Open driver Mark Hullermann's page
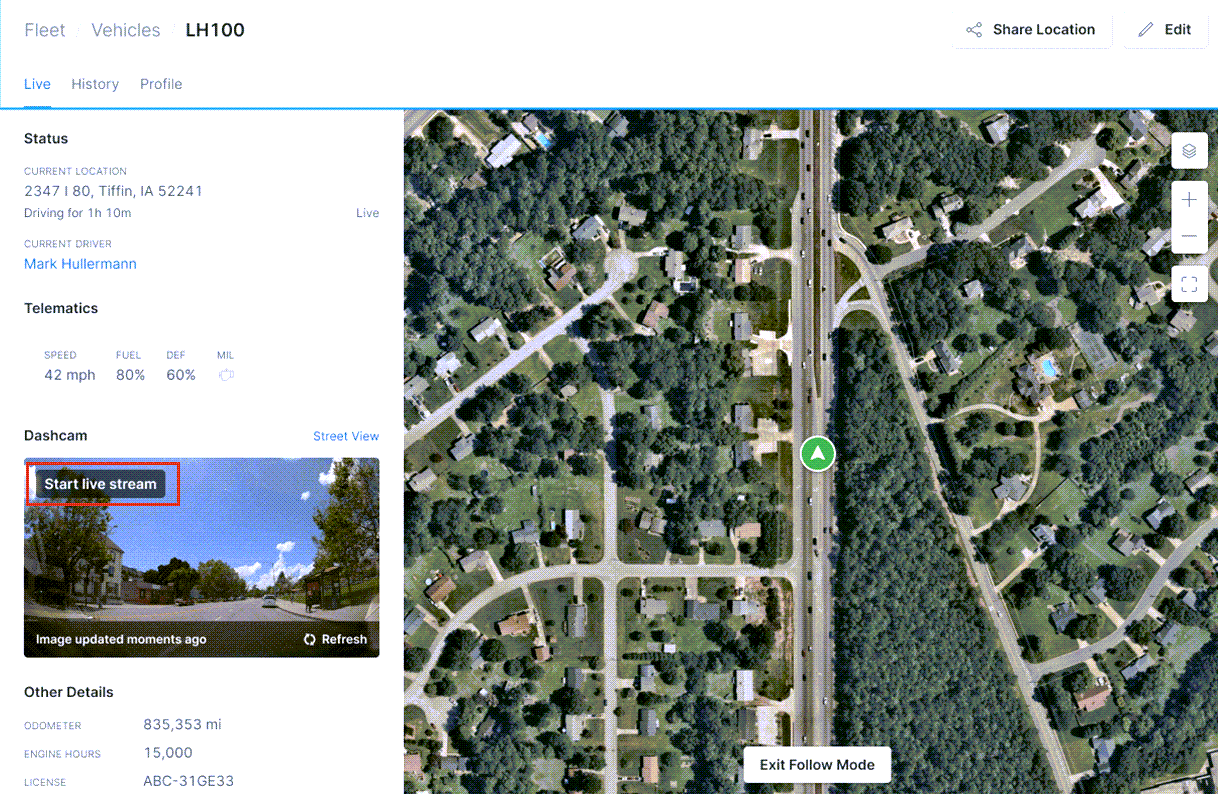Screen dimensions: 1218x794 pos(80,264)
